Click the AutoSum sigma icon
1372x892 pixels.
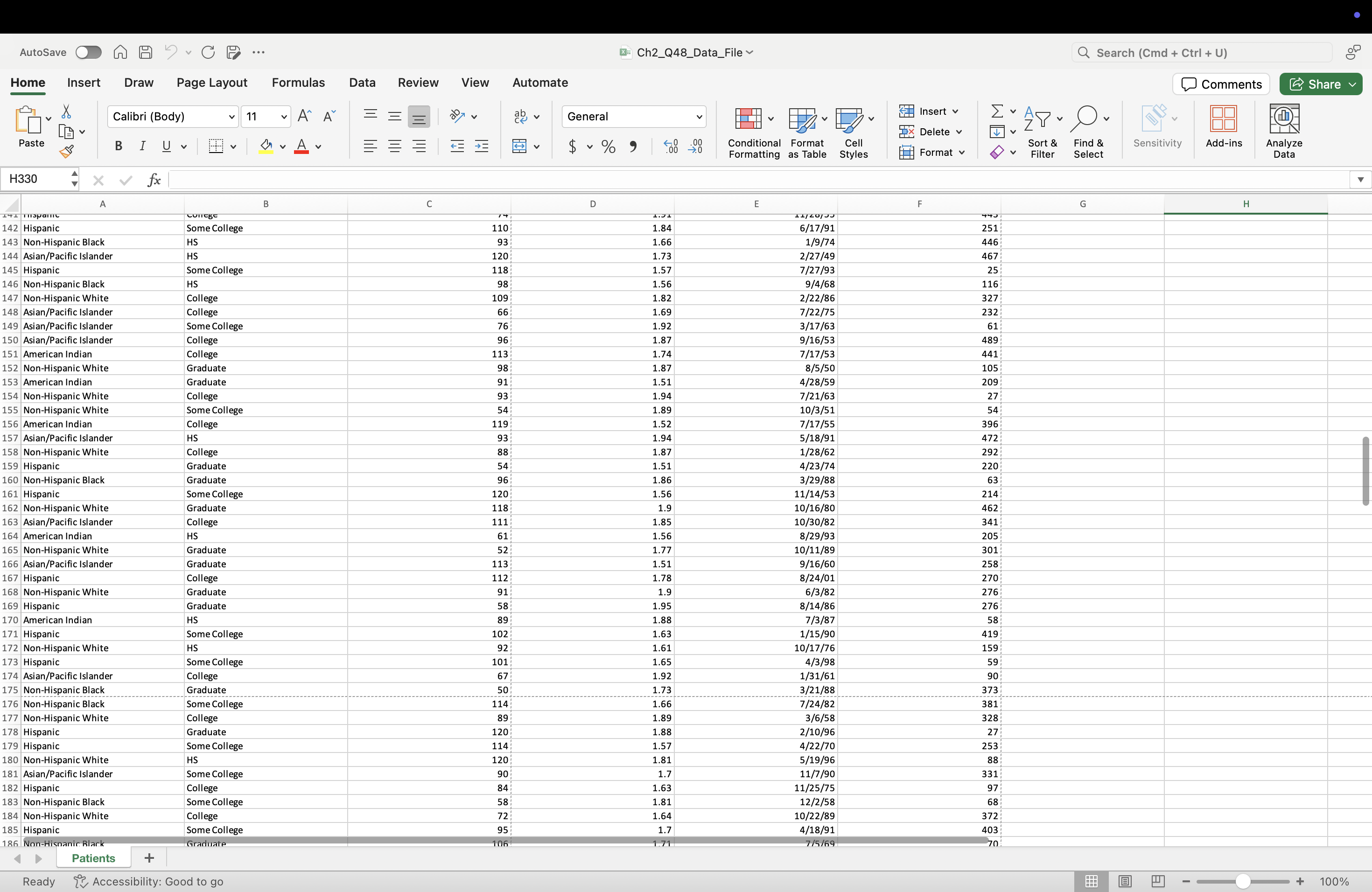(x=997, y=111)
